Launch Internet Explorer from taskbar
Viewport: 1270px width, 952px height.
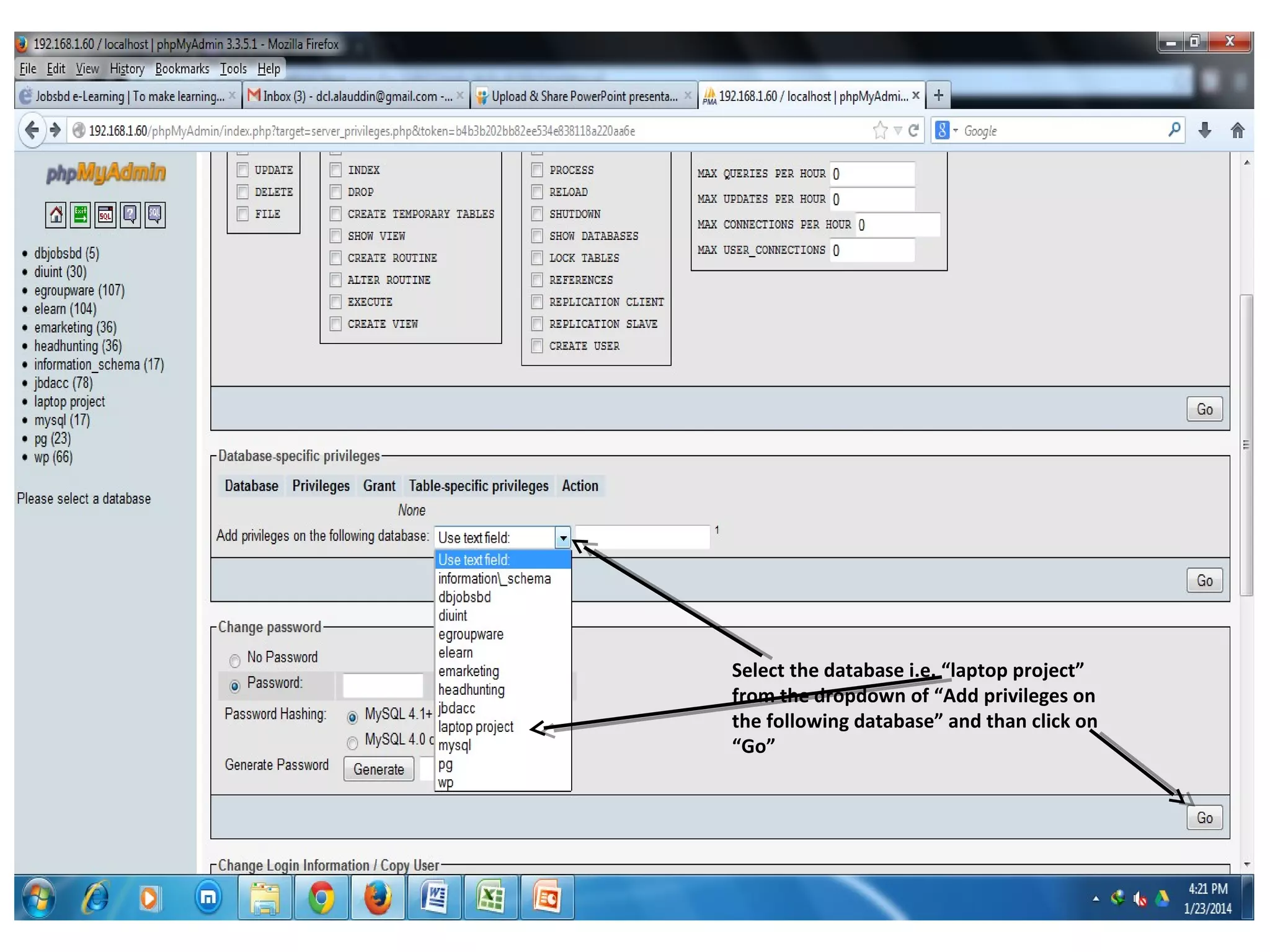pyautogui.click(x=96, y=897)
